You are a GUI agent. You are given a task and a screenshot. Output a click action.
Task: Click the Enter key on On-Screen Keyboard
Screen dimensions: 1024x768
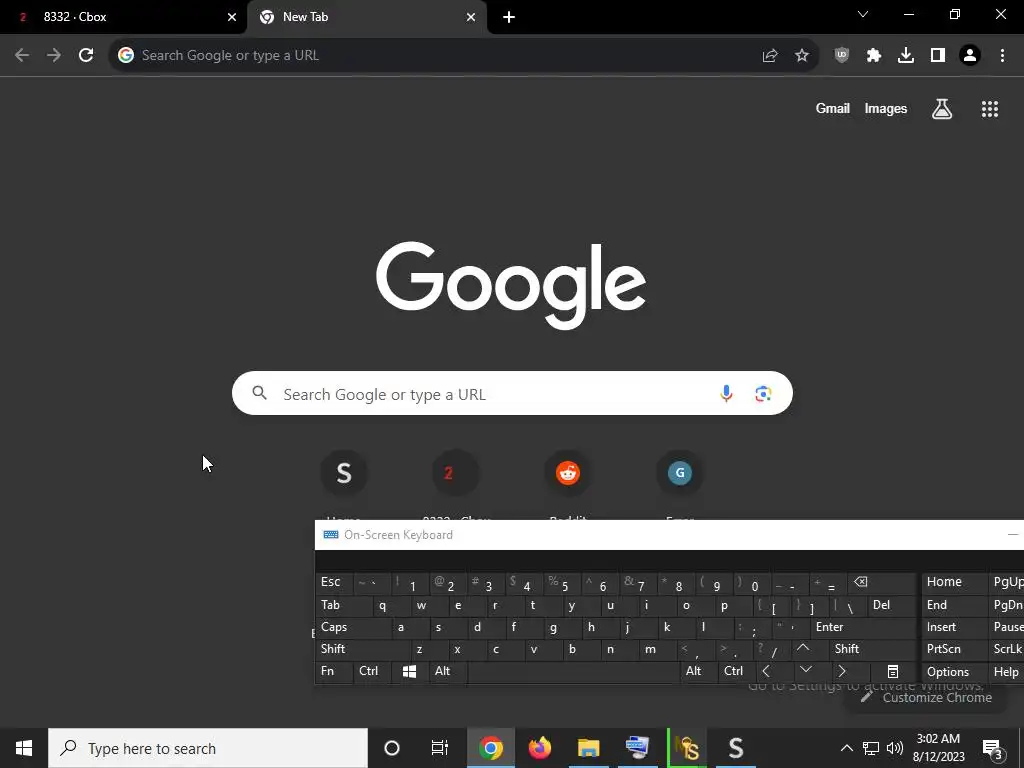tap(863, 627)
